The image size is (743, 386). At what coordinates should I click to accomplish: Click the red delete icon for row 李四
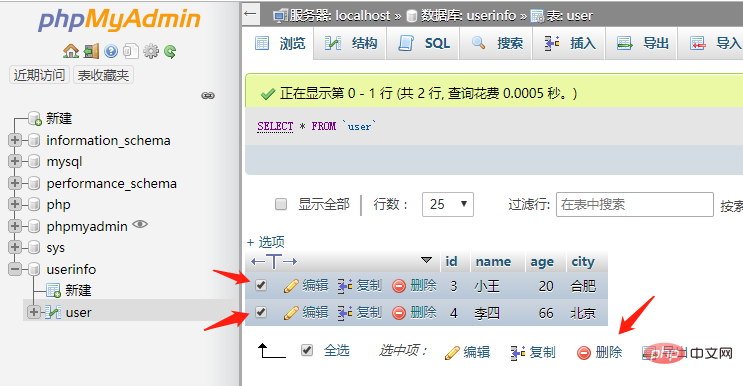click(x=399, y=313)
